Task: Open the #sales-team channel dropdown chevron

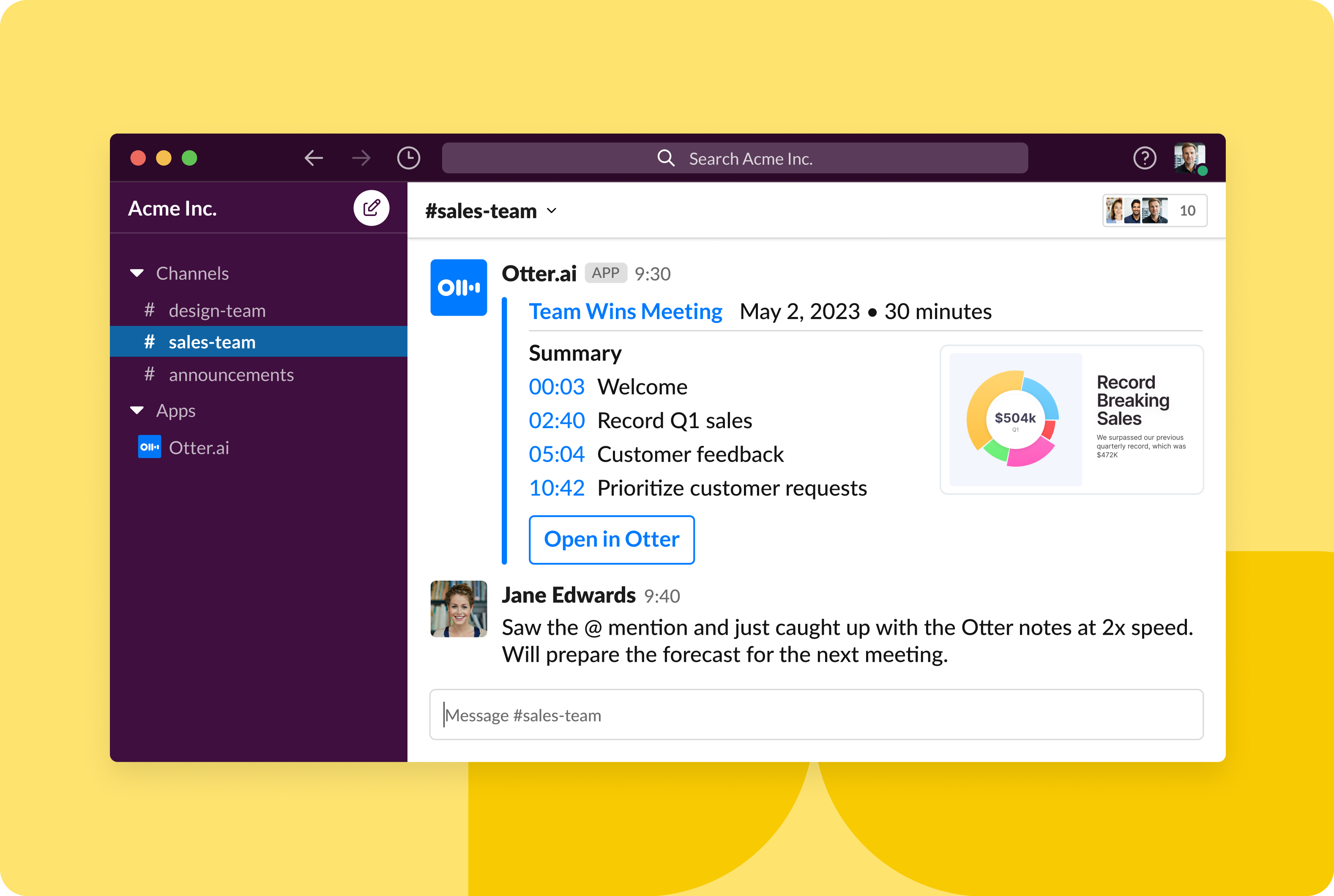Action: coord(552,211)
